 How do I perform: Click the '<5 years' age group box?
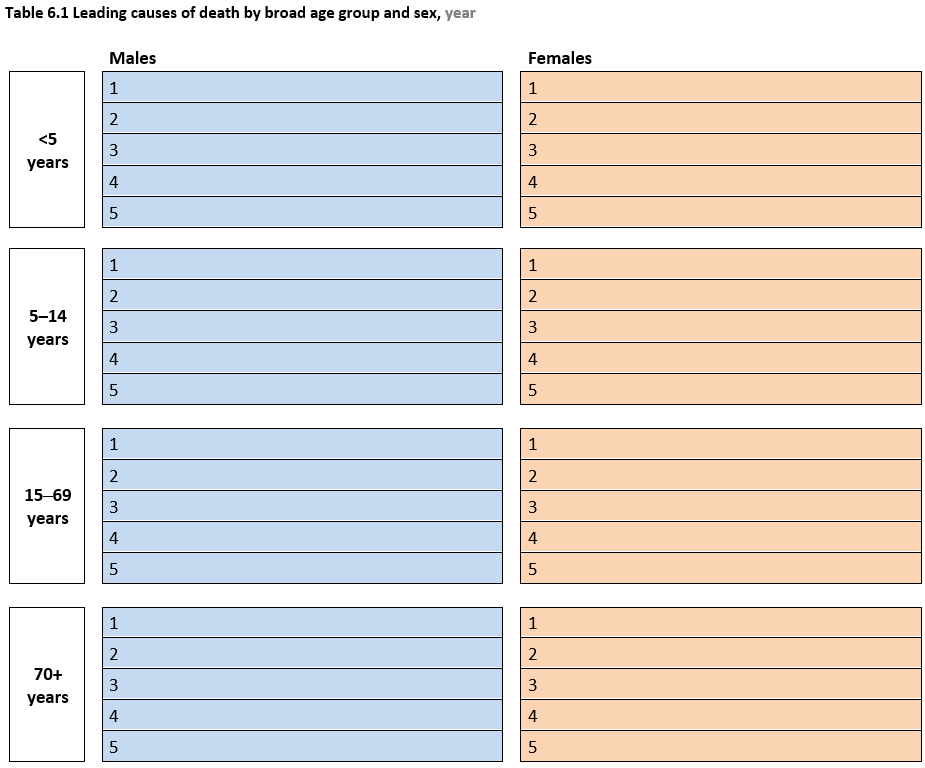(47, 150)
